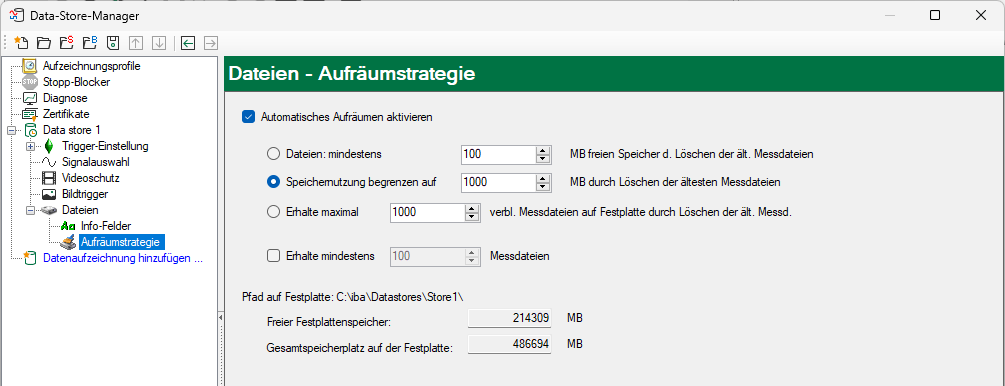Click the Stopp-Blocker stop sign icon
The width and height of the screenshot is (1005, 386).
pyautogui.click(x=30, y=82)
